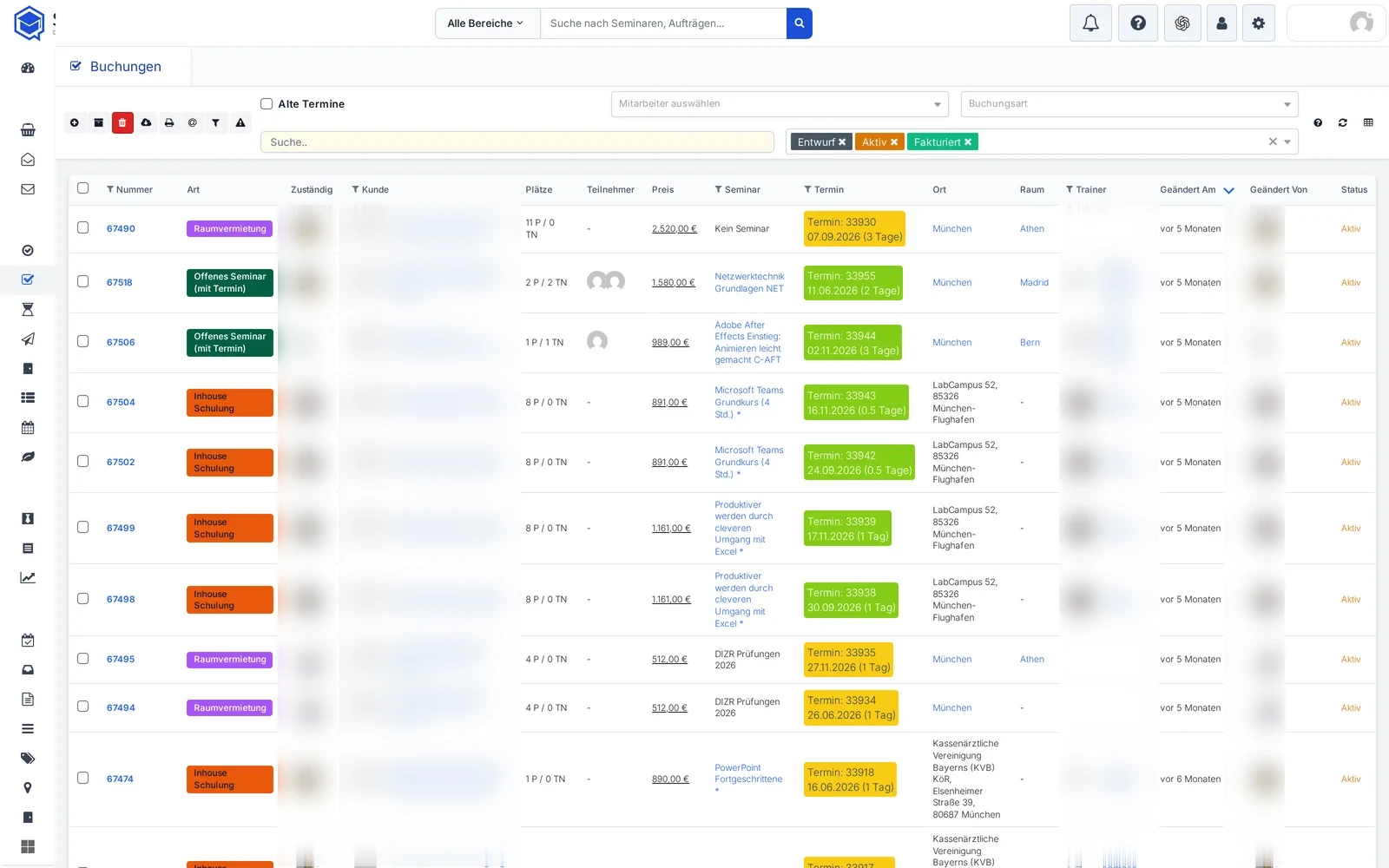Viewport: 1389px width, 868px height.
Task: Click the red trash delete icon
Action: click(122, 123)
